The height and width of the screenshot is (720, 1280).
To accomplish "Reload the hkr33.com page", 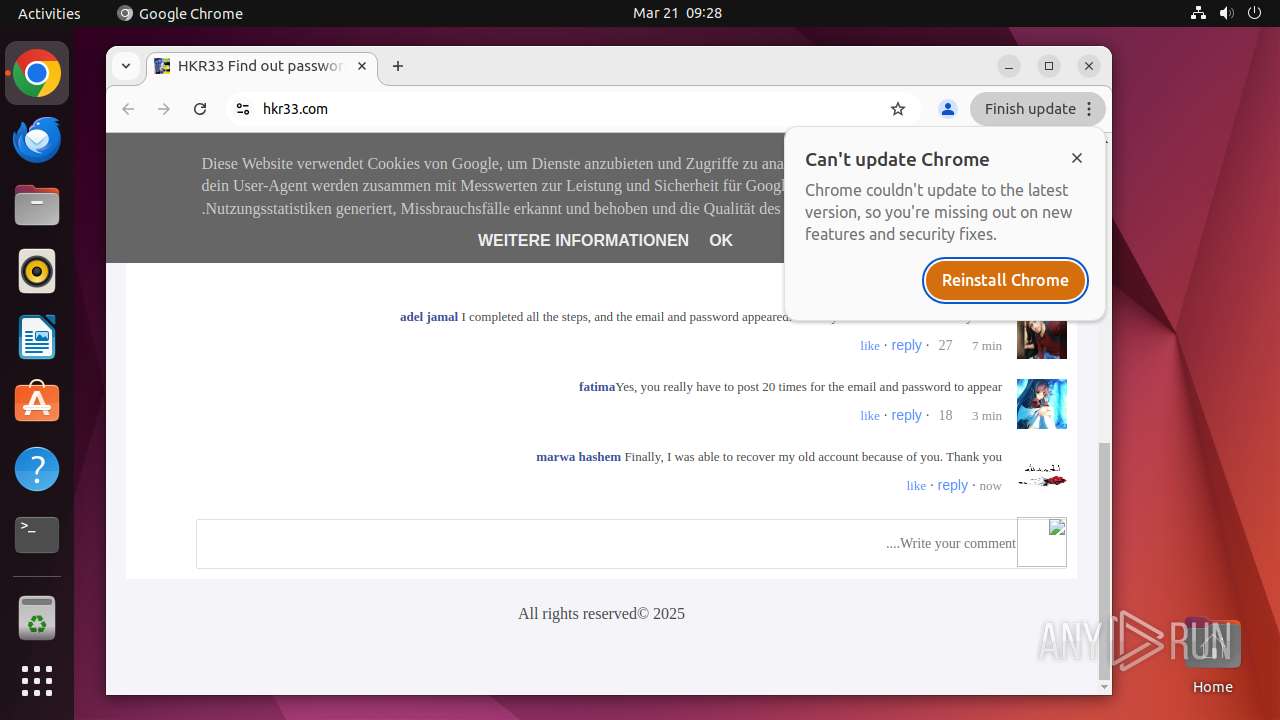I will point(200,109).
